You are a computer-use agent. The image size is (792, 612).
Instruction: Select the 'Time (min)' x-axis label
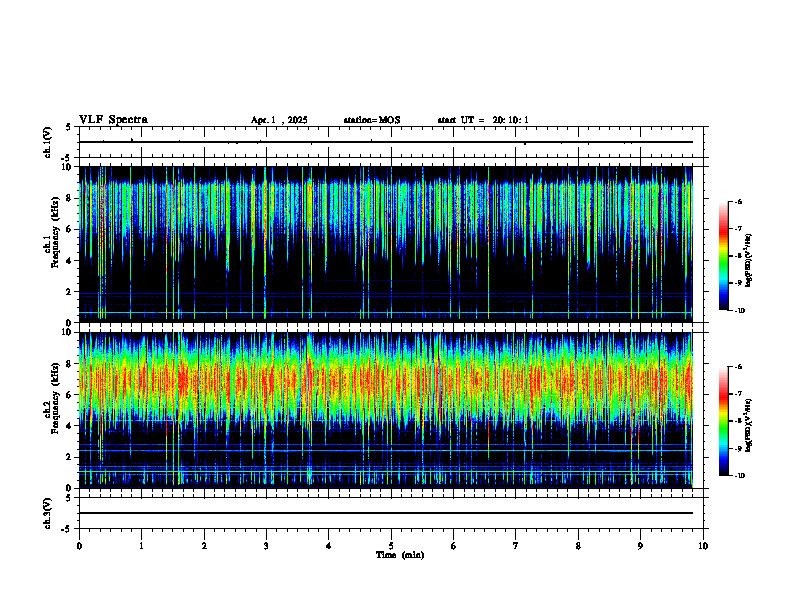point(400,555)
